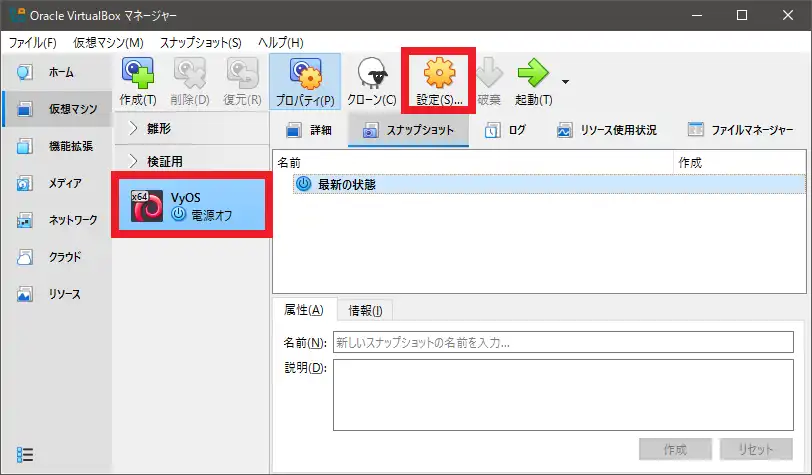
Task: Switch to the ファイルマネージャー tab
Action: (x=741, y=130)
